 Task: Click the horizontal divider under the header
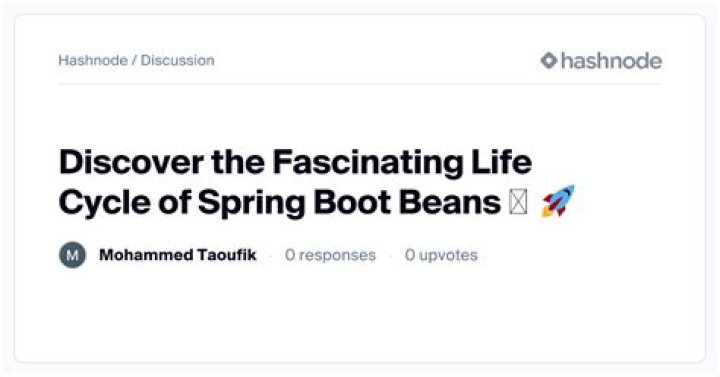(x=360, y=84)
